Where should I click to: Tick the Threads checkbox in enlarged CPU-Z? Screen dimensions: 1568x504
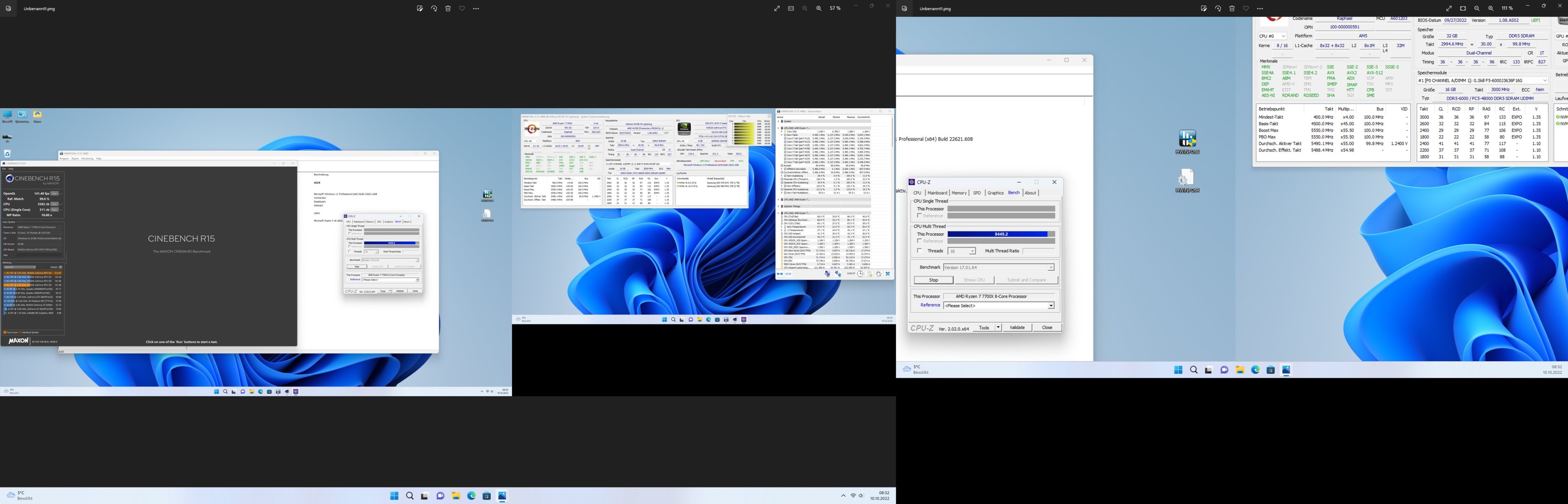[x=919, y=251]
